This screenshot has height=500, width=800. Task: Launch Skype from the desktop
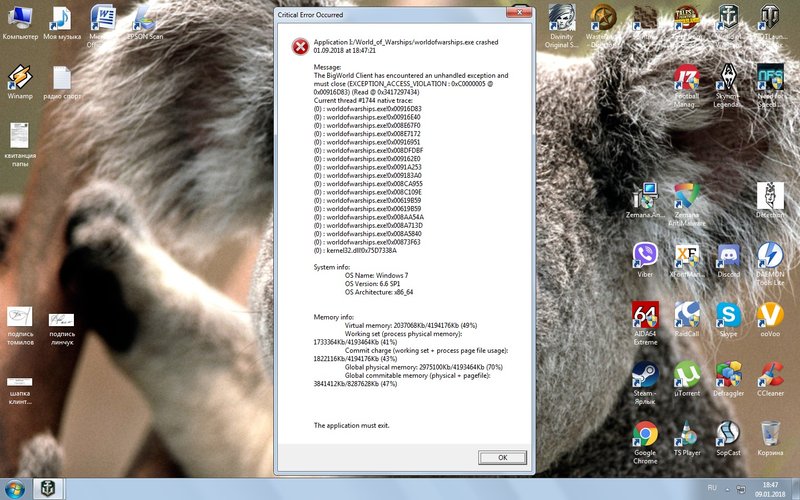coord(729,319)
